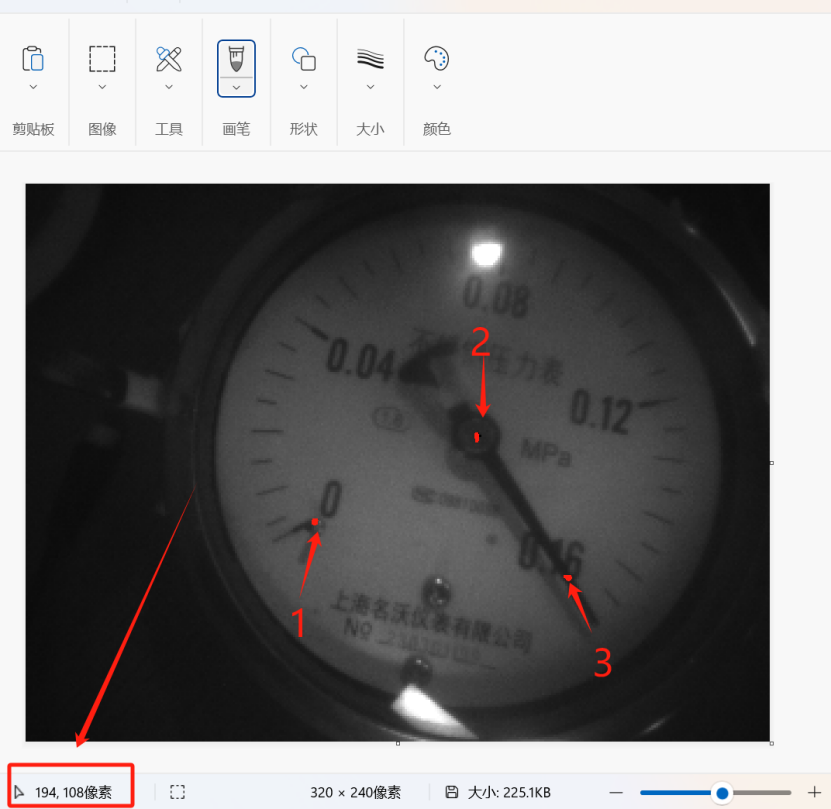Open the Clipboard paste icon
The width and height of the screenshot is (831, 809).
[x=33, y=58]
